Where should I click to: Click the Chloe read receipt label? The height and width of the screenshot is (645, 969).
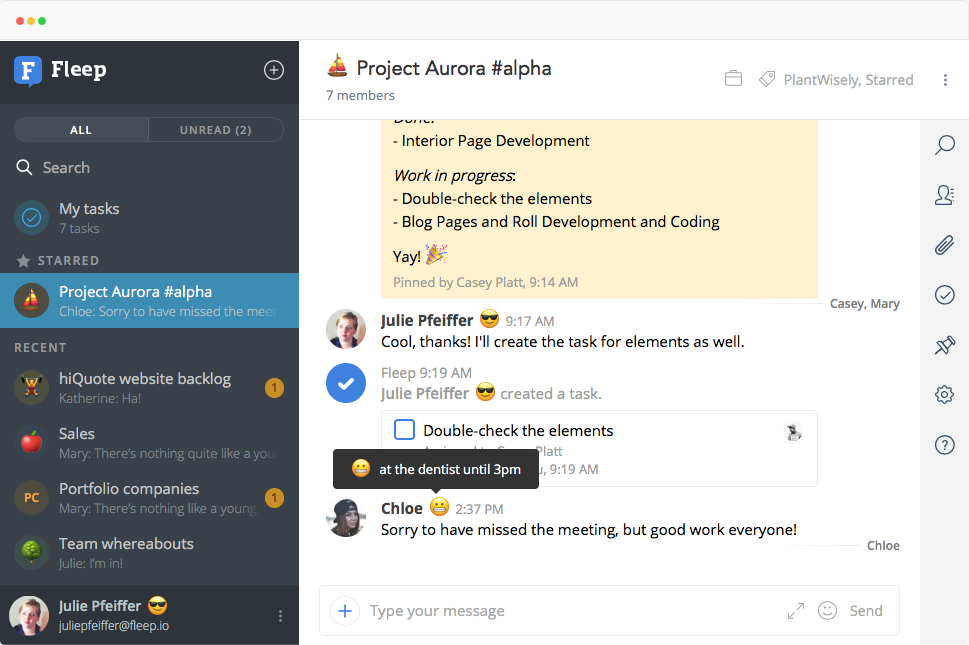(x=883, y=546)
